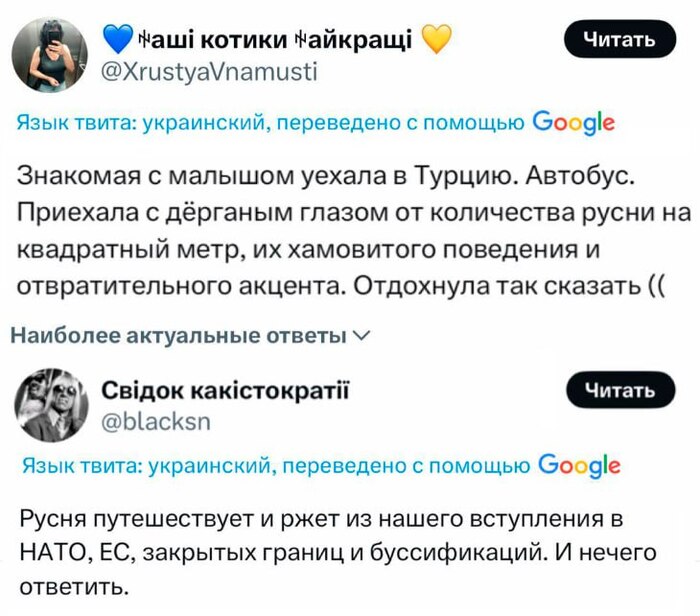Follow XrustyaVnamusti with the Читать button
Image resolution: width=700 pixels, height=616 pixels.
(x=620, y=39)
